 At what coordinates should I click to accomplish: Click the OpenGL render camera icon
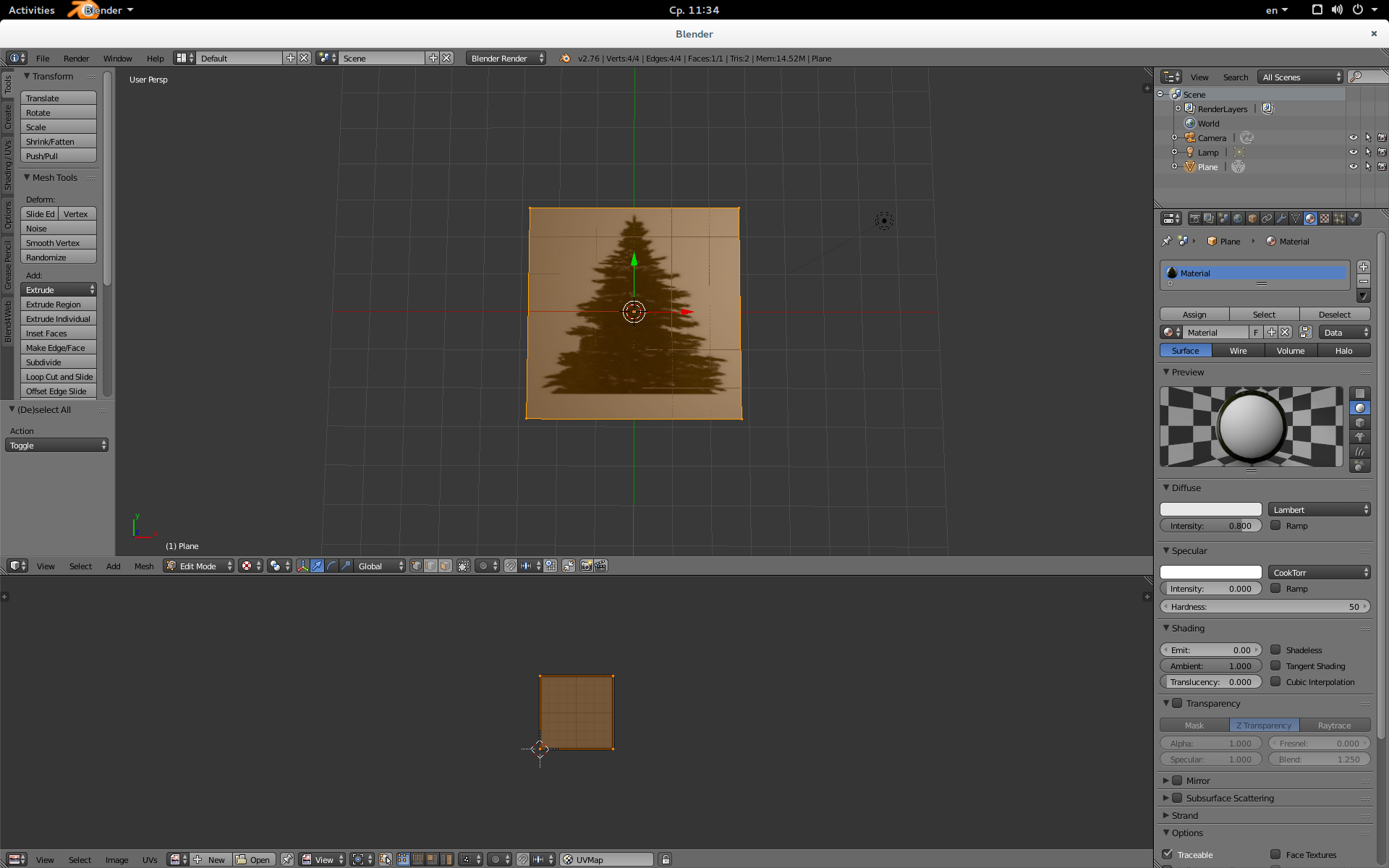pyautogui.click(x=587, y=566)
